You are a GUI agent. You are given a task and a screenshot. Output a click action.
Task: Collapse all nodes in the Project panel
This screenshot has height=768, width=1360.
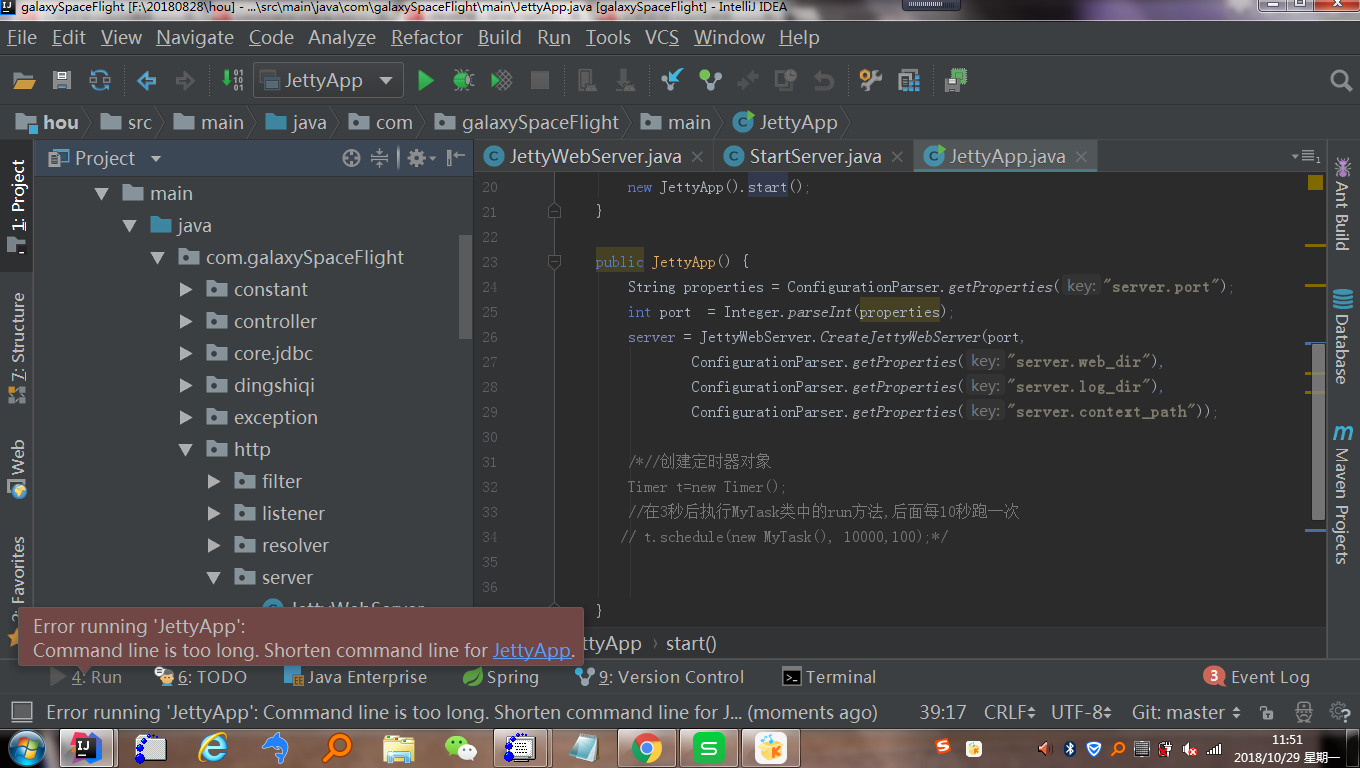[380, 158]
